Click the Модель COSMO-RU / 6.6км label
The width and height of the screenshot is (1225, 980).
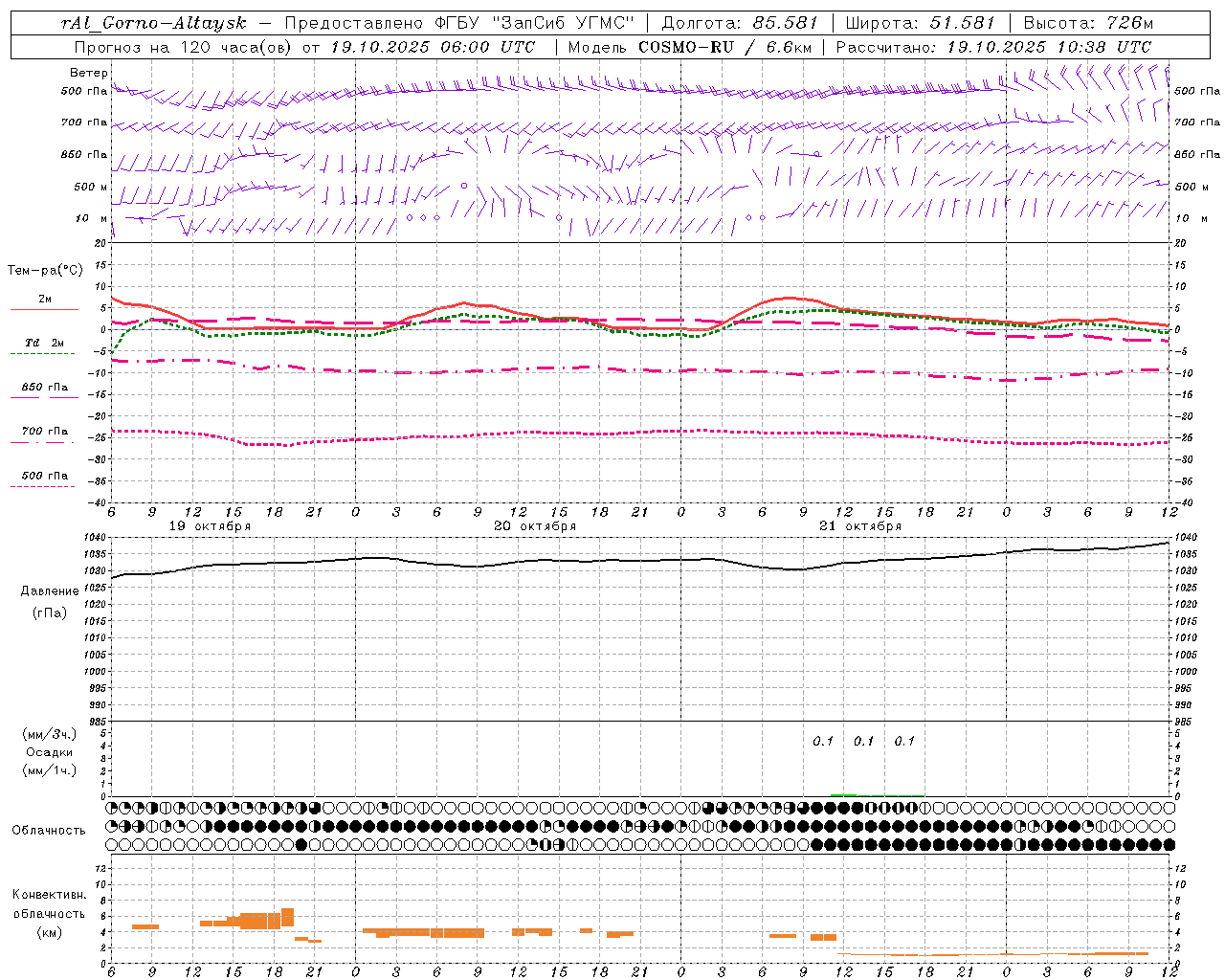tap(688, 47)
